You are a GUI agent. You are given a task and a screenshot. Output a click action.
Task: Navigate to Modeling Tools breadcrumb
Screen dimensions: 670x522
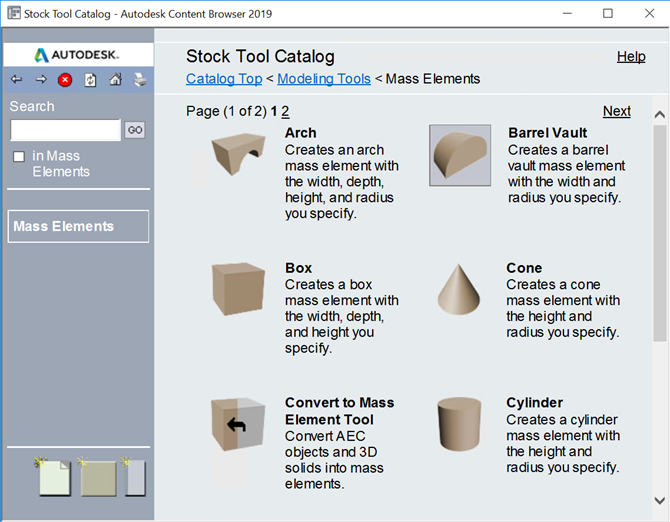coord(324,79)
